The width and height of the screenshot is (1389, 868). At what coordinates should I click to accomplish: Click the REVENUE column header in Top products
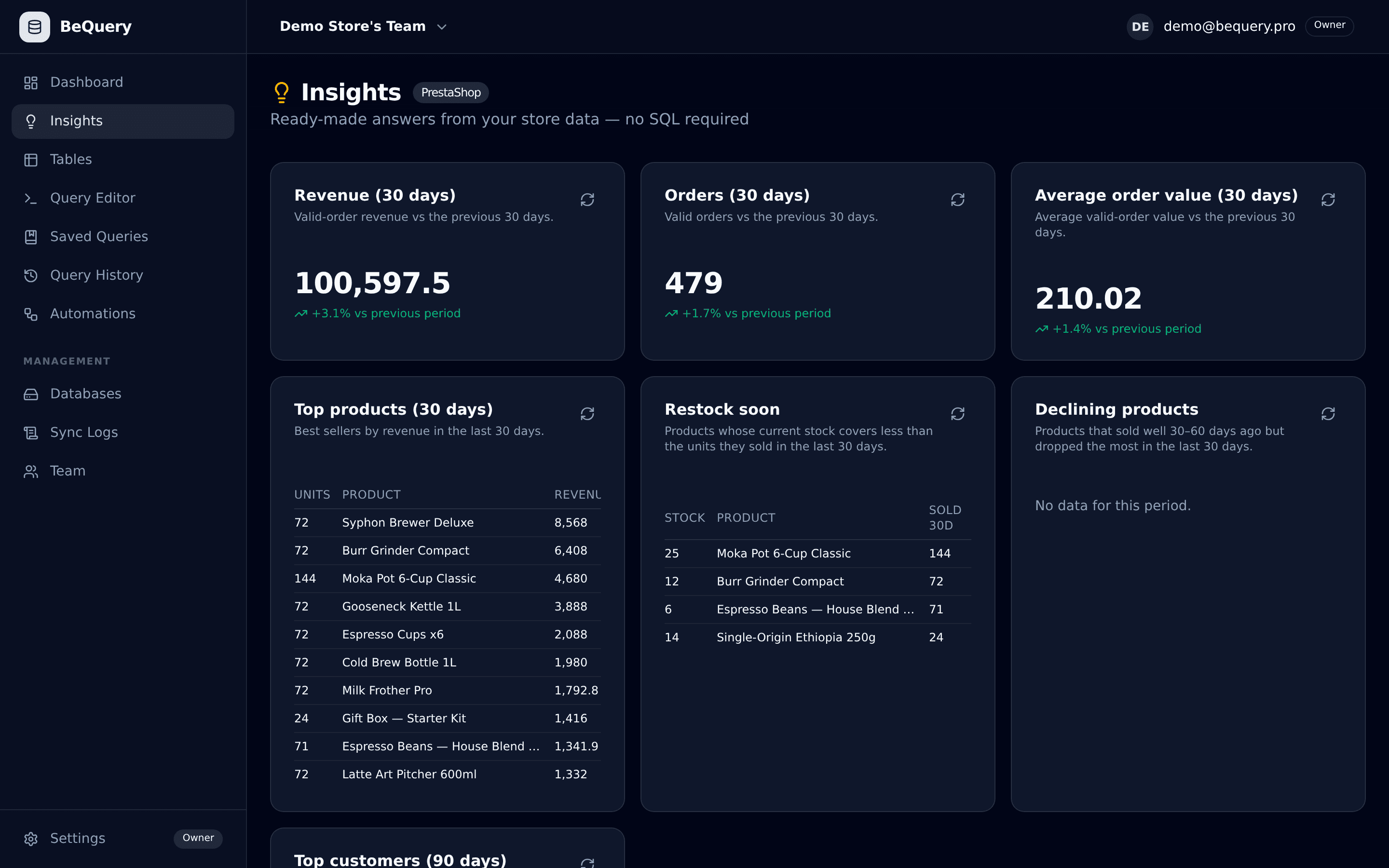tap(577, 494)
